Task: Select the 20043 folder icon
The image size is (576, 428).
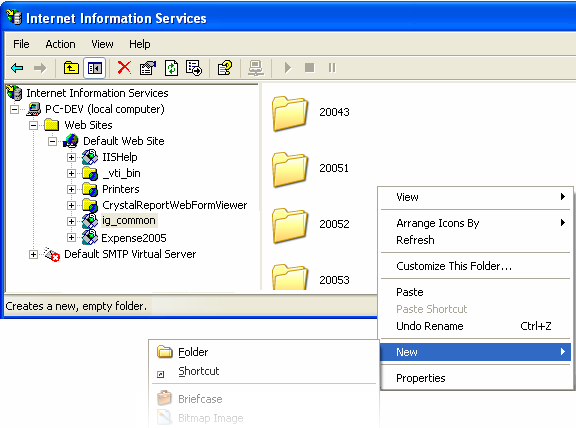Action: point(289,113)
